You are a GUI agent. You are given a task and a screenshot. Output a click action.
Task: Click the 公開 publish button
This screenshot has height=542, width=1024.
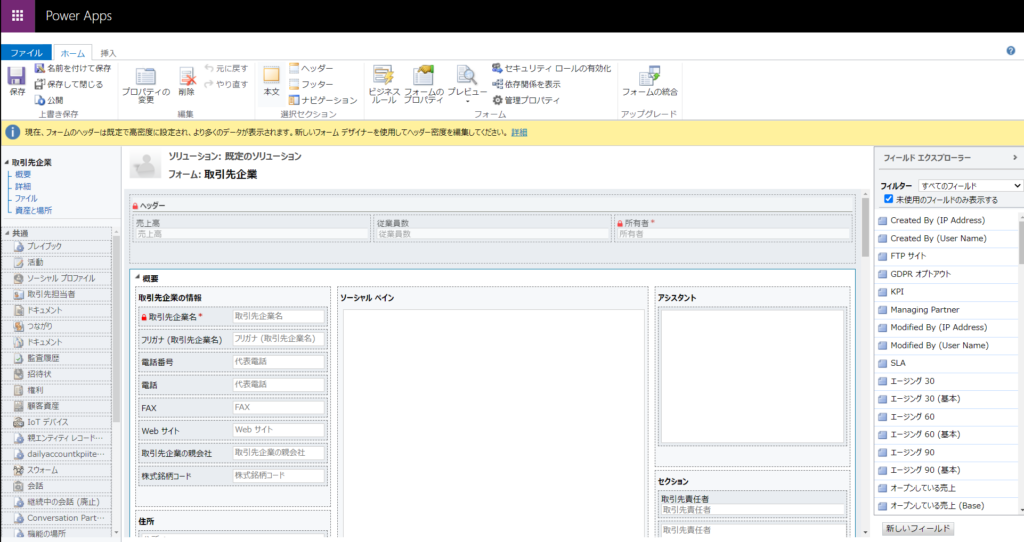coord(49,100)
